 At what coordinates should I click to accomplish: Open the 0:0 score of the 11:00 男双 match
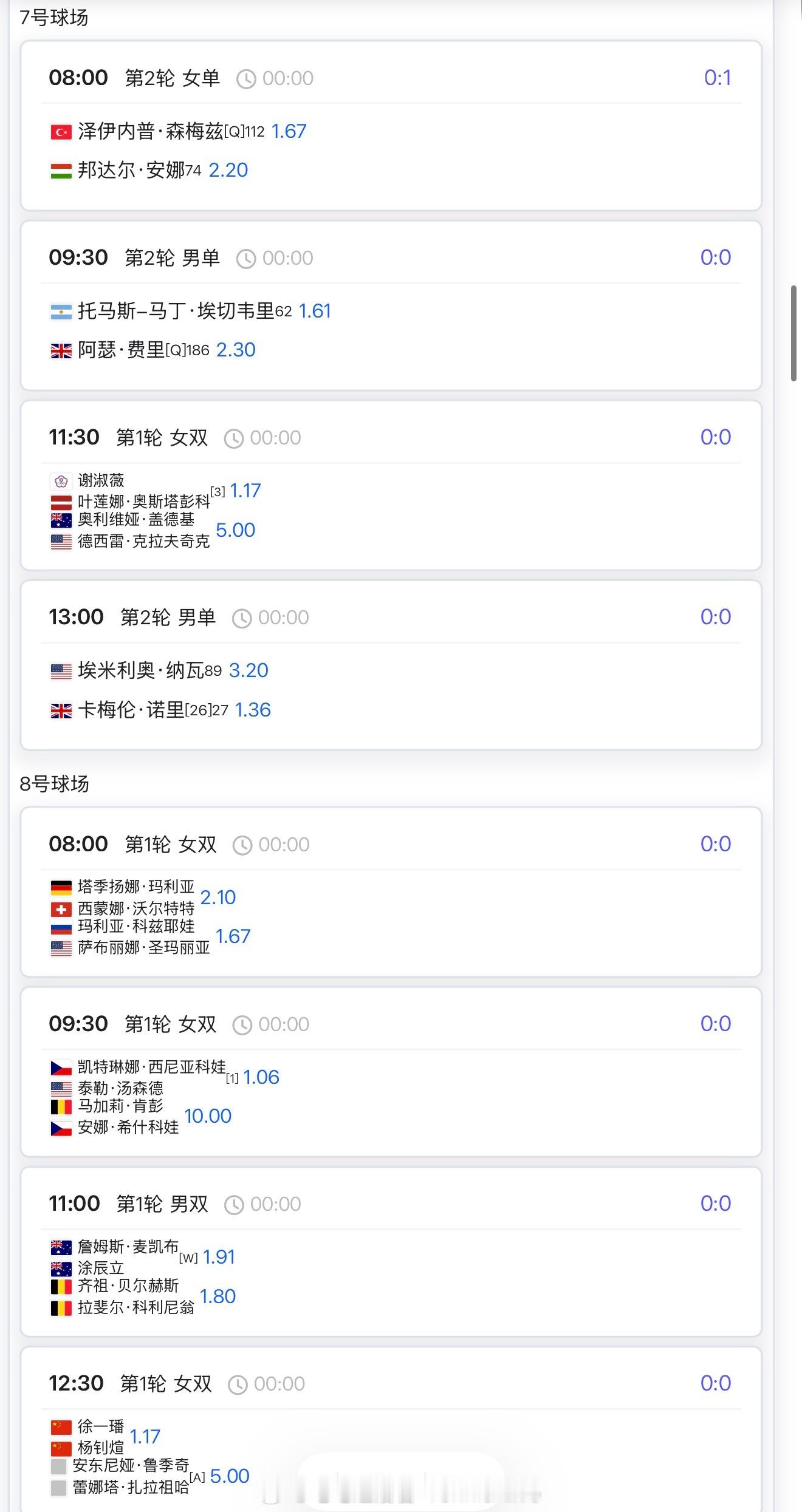pos(716,1203)
